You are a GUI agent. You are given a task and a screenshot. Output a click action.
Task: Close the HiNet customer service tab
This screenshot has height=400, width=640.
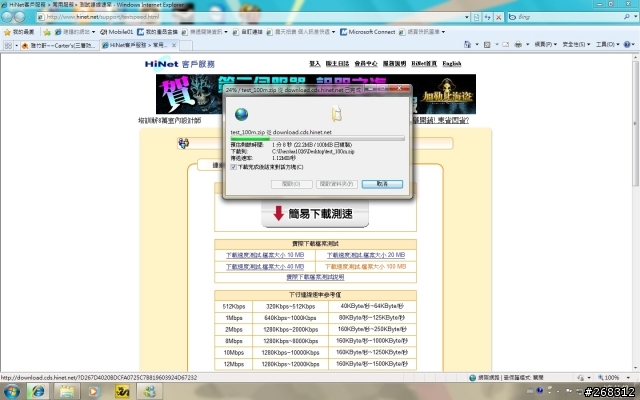[x=174, y=45]
